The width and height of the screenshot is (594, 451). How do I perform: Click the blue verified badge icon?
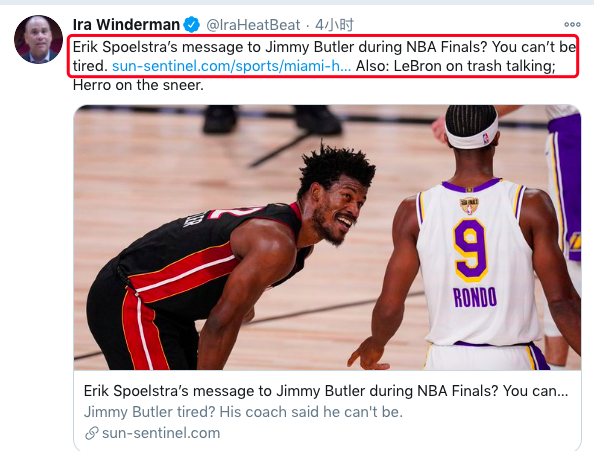(x=192, y=25)
